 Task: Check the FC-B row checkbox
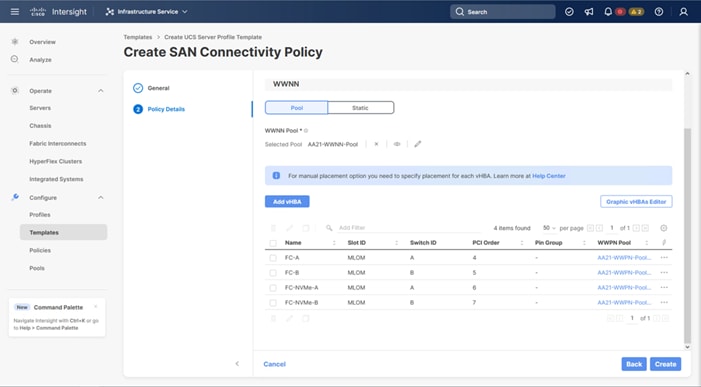pos(273,273)
